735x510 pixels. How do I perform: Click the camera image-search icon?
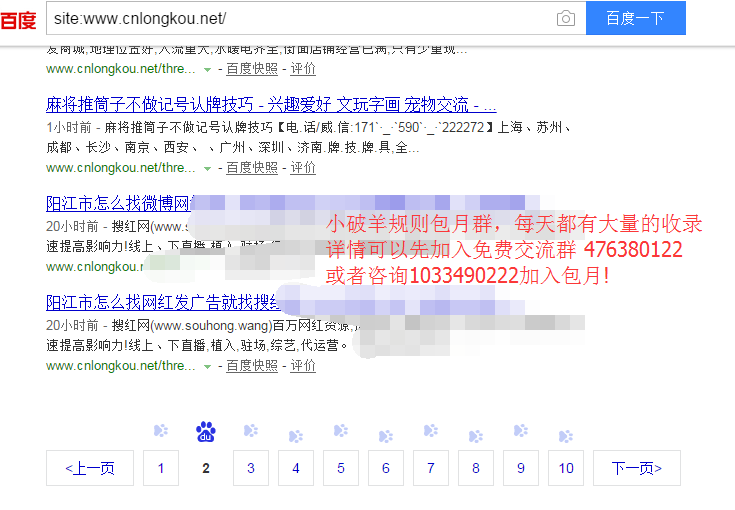[x=566, y=18]
